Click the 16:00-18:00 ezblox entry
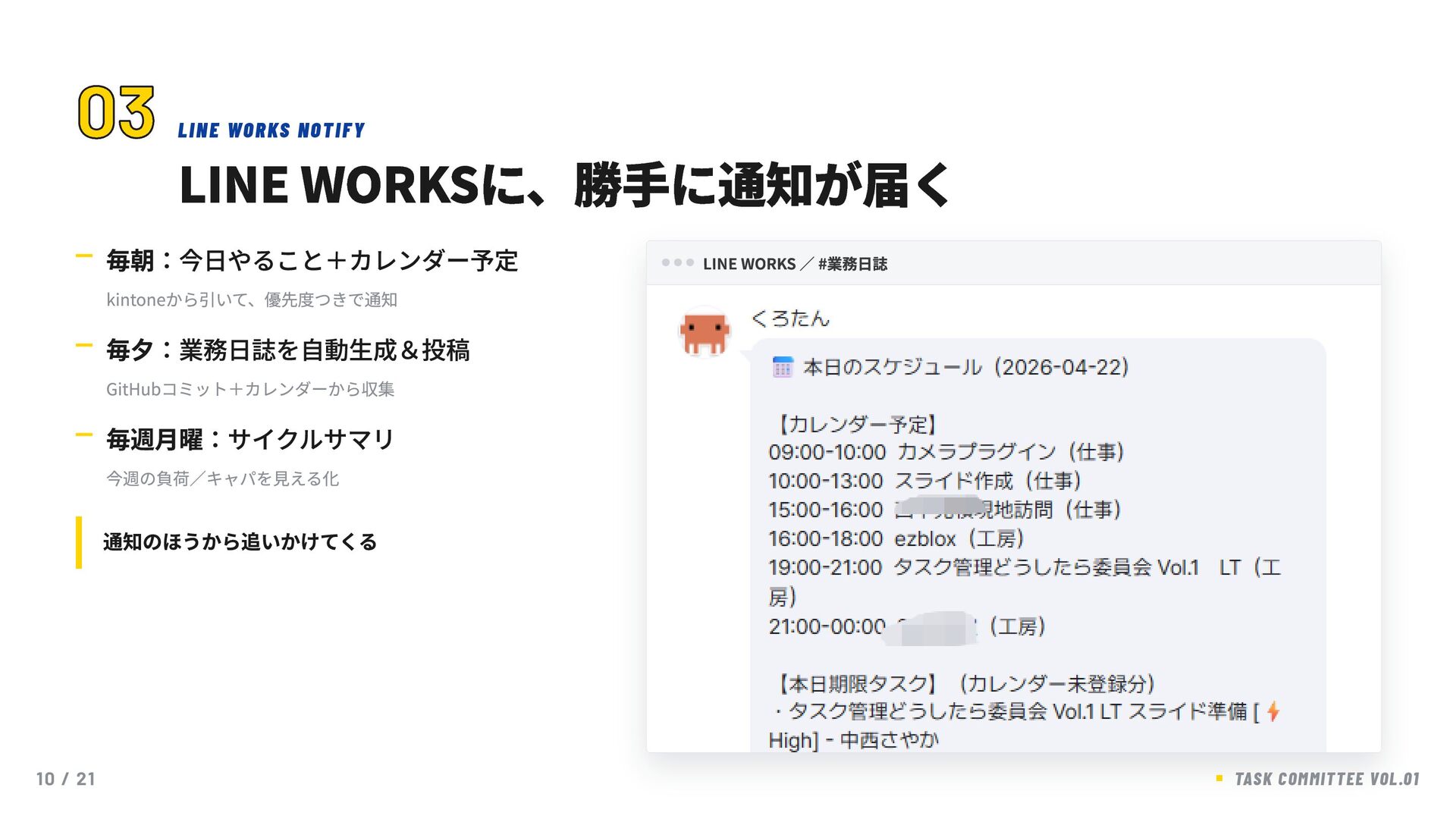1456x819 pixels. (896, 539)
